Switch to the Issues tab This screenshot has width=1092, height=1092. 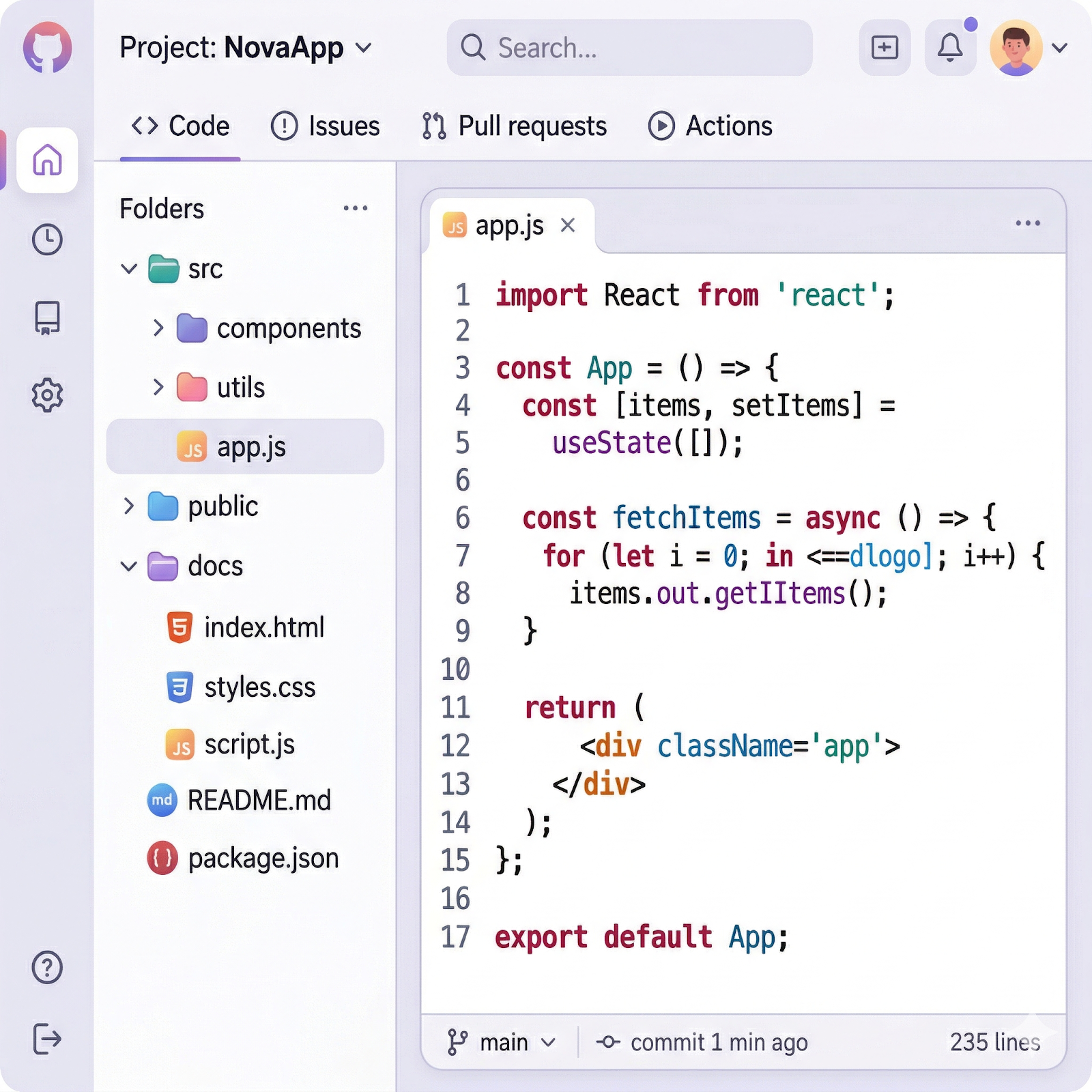point(326,126)
